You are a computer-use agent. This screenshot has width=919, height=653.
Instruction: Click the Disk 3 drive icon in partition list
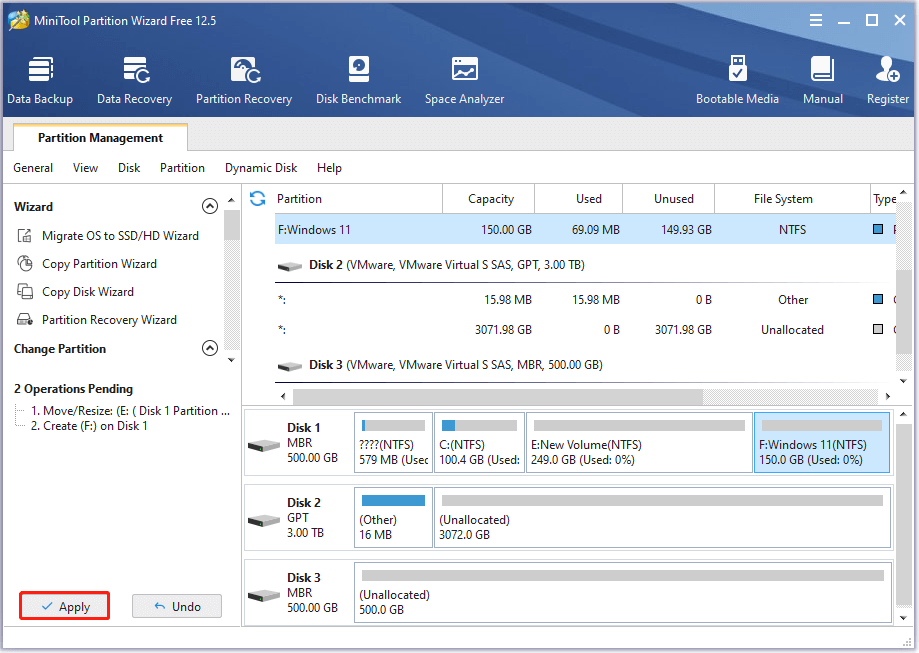[x=290, y=366]
